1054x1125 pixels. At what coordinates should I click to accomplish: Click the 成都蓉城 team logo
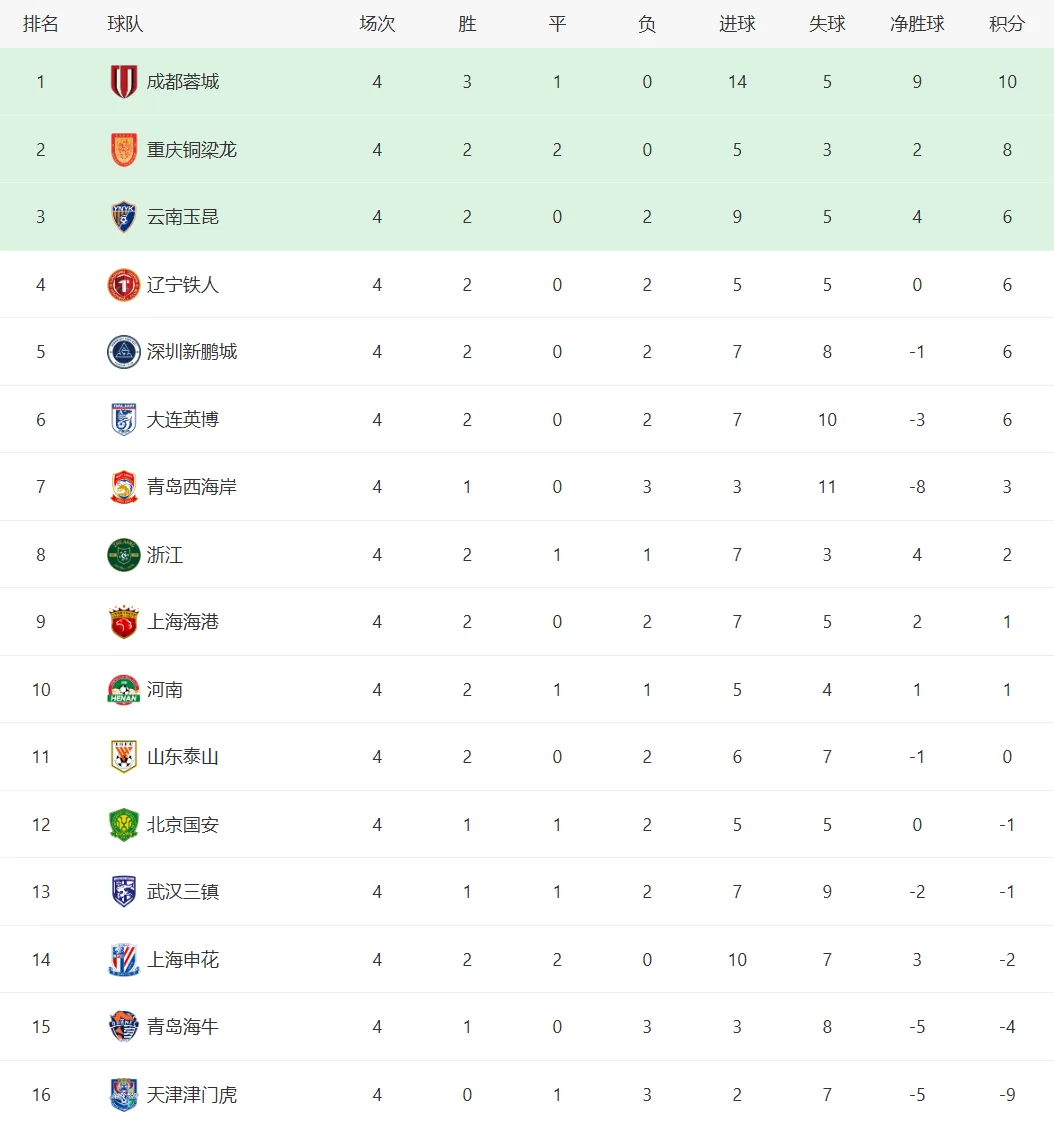pyautogui.click(x=123, y=82)
